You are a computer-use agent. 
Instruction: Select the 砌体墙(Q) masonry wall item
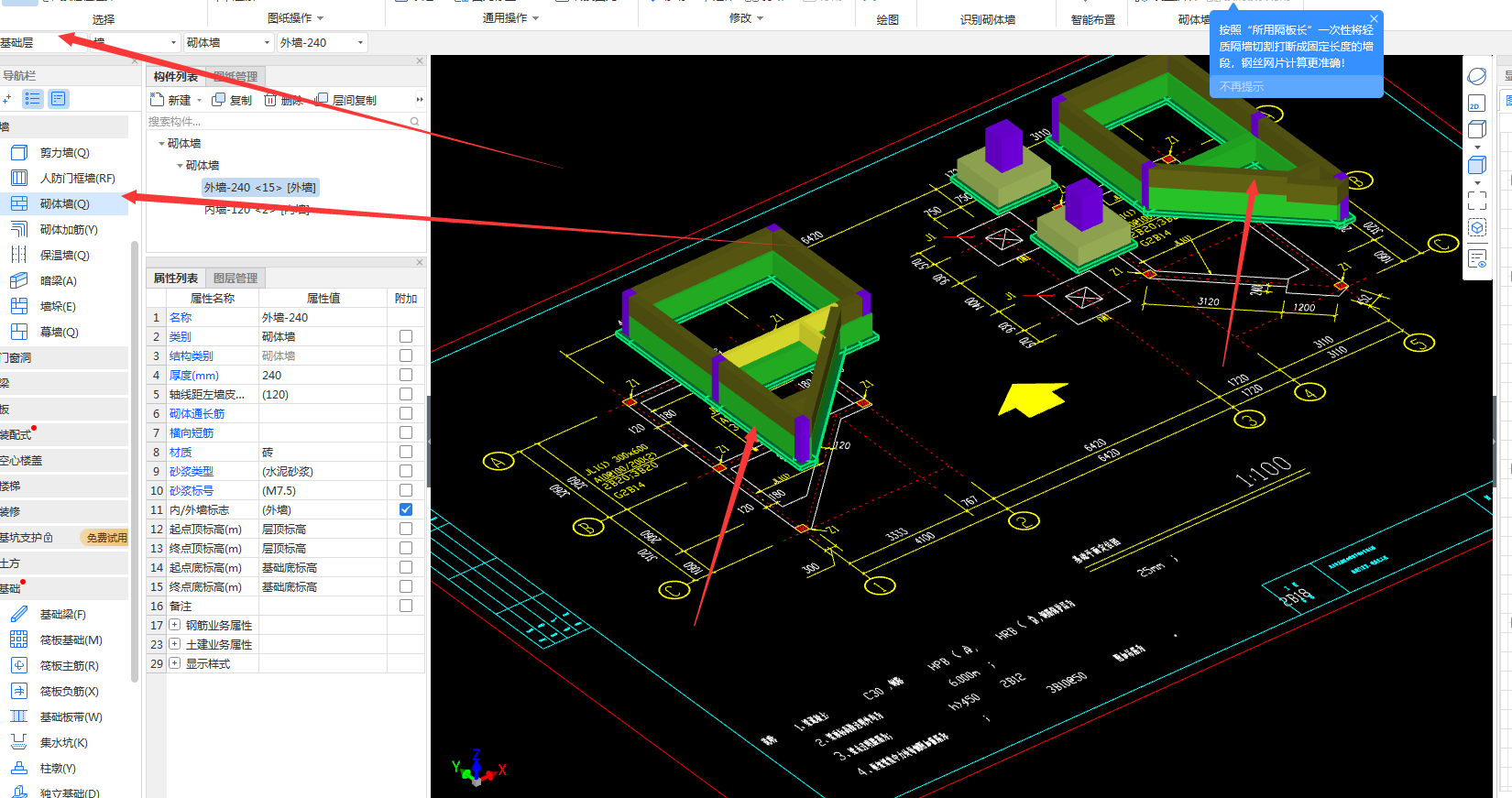(x=64, y=204)
